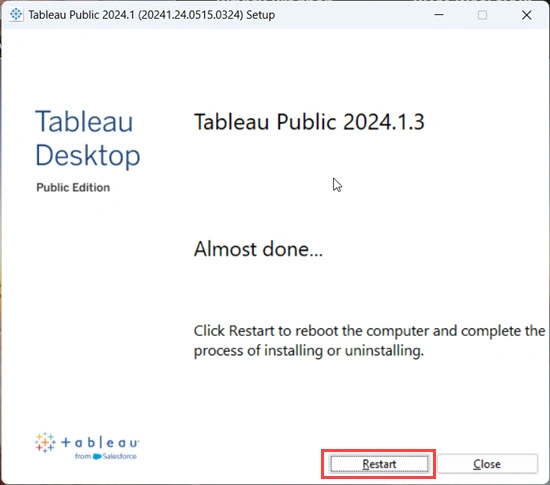Click the 'Click Restart to reboot' instruction text
The height and width of the screenshot is (485, 550).
coord(369,341)
